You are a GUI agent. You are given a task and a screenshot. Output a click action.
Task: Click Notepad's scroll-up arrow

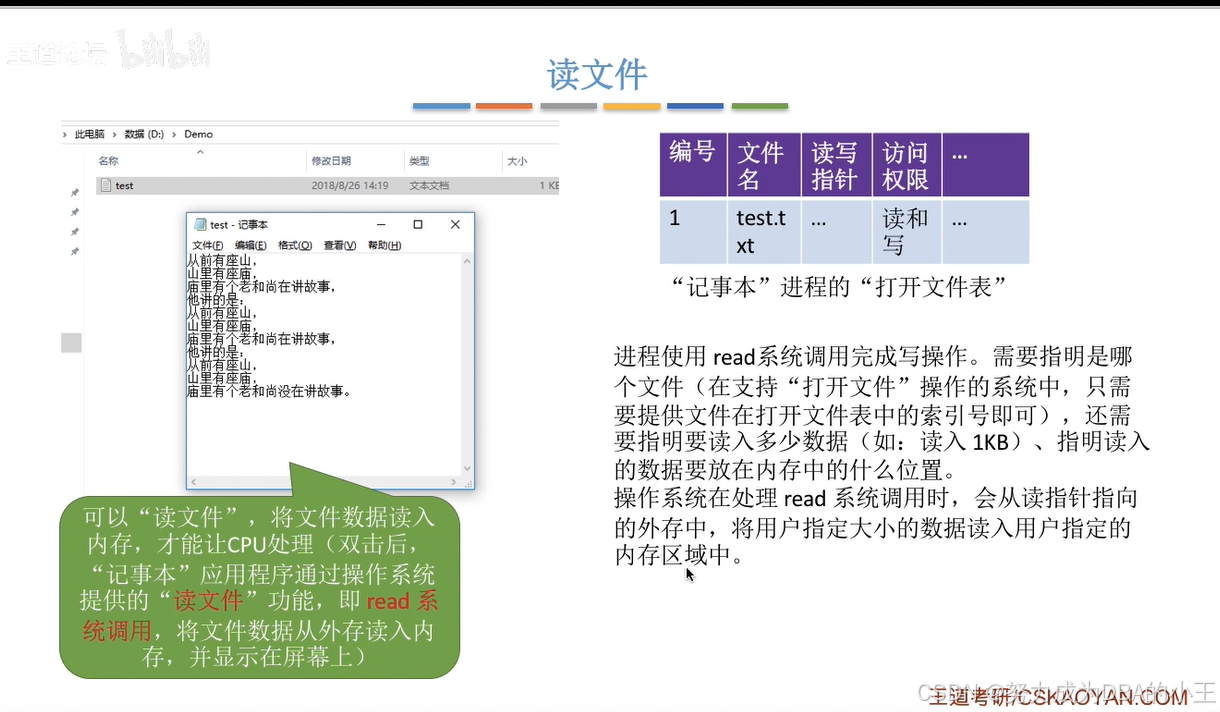(467, 260)
